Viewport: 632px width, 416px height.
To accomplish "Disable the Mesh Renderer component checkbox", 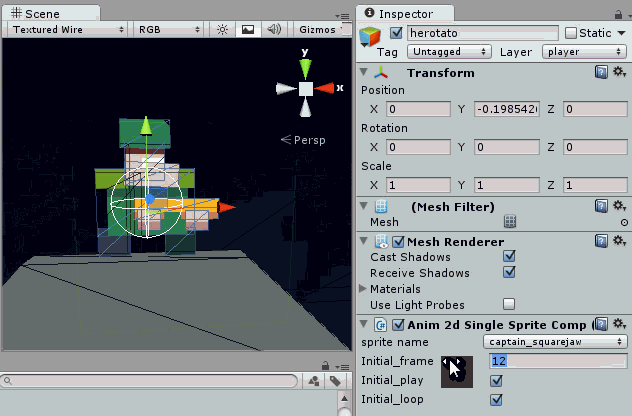I will [398, 241].
